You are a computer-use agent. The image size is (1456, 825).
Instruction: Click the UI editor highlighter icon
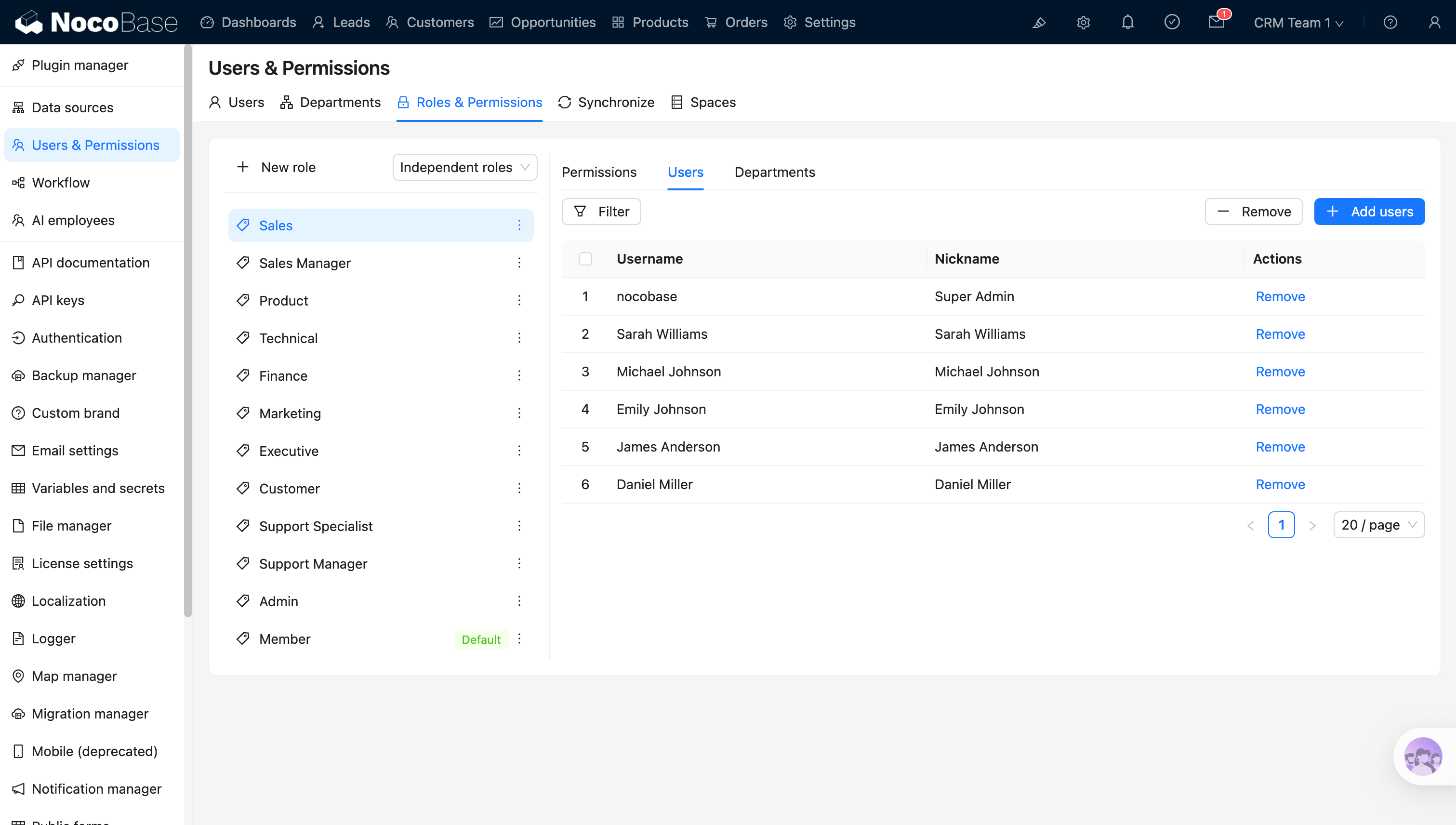(x=1039, y=23)
